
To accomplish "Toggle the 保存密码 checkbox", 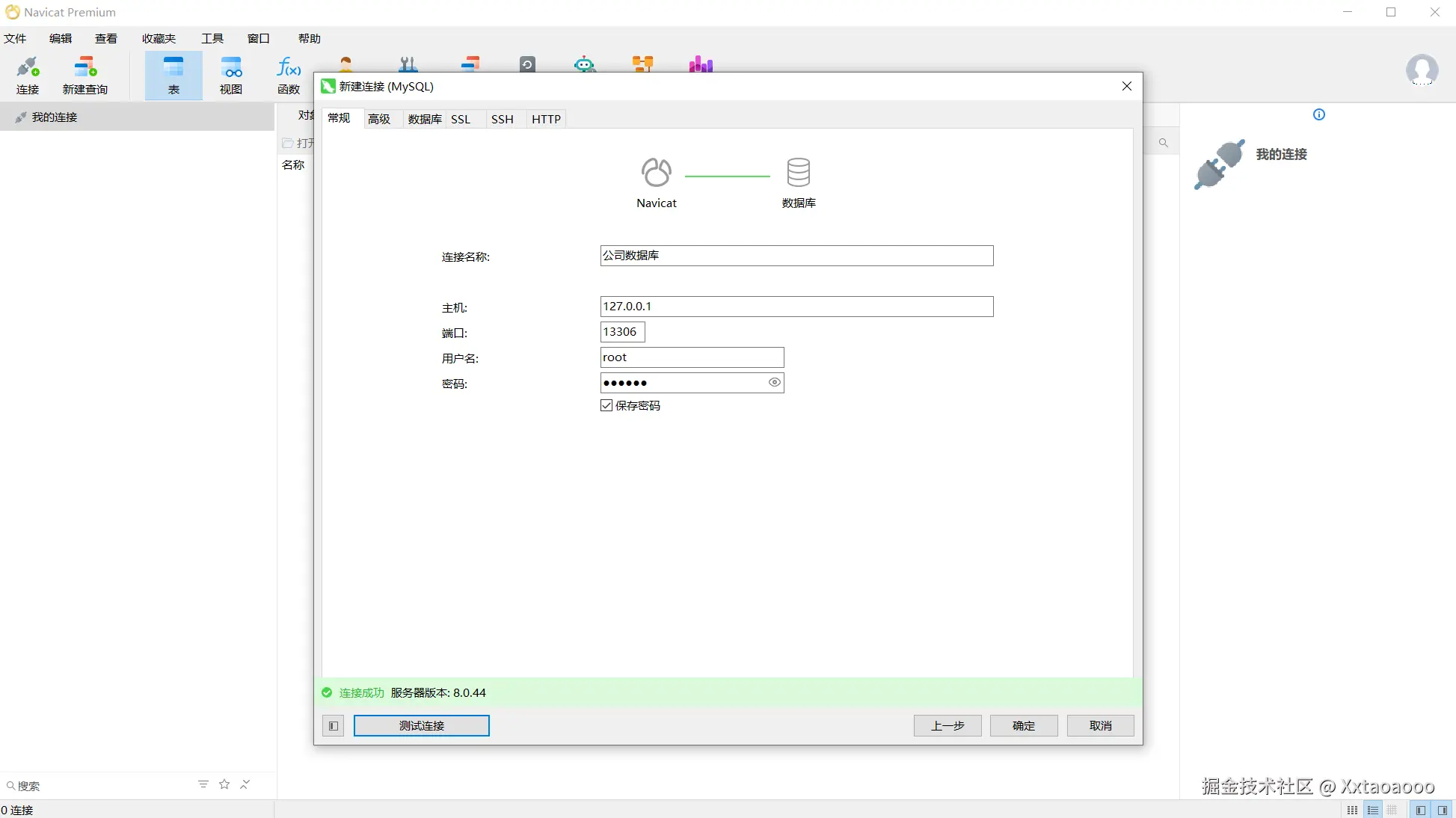I will (x=606, y=405).
